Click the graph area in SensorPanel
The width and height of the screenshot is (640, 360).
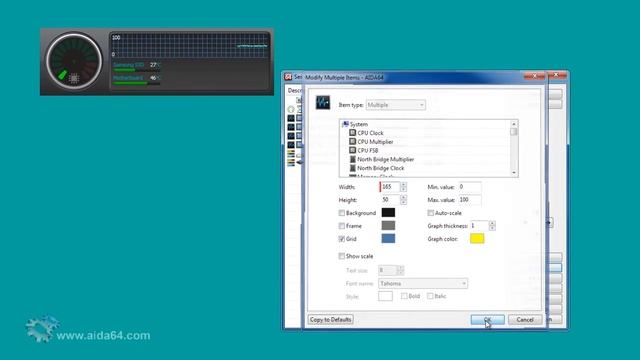click(190, 46)
